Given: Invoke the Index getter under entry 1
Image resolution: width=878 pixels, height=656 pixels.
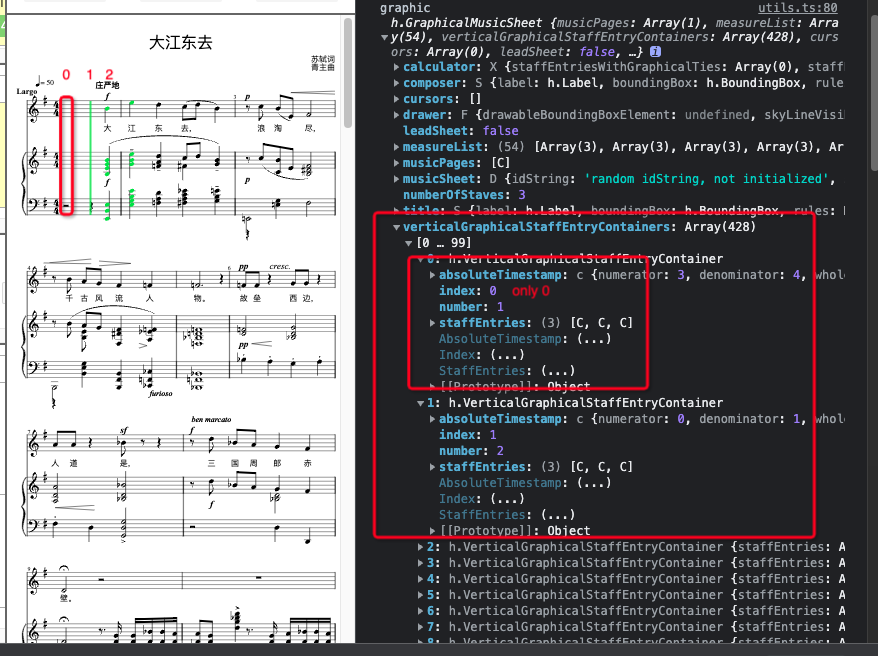Looking at the screenshot, I should [507, 499].
